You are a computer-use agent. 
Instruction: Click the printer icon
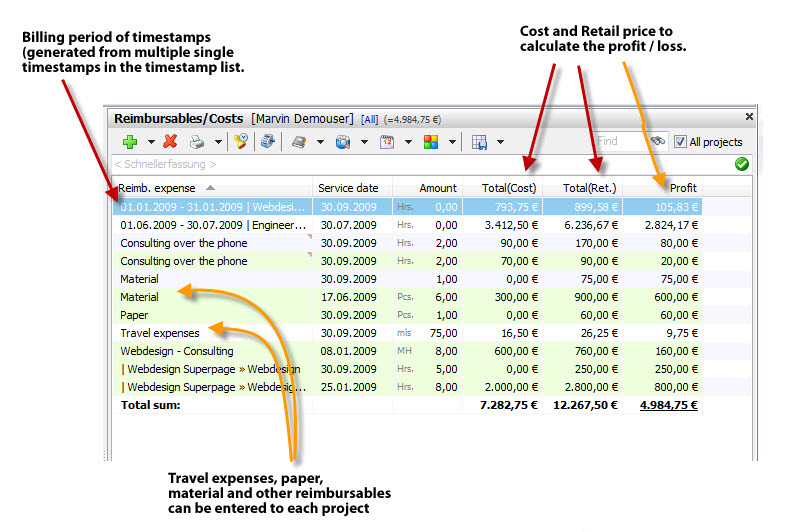(x=197, y=142)
